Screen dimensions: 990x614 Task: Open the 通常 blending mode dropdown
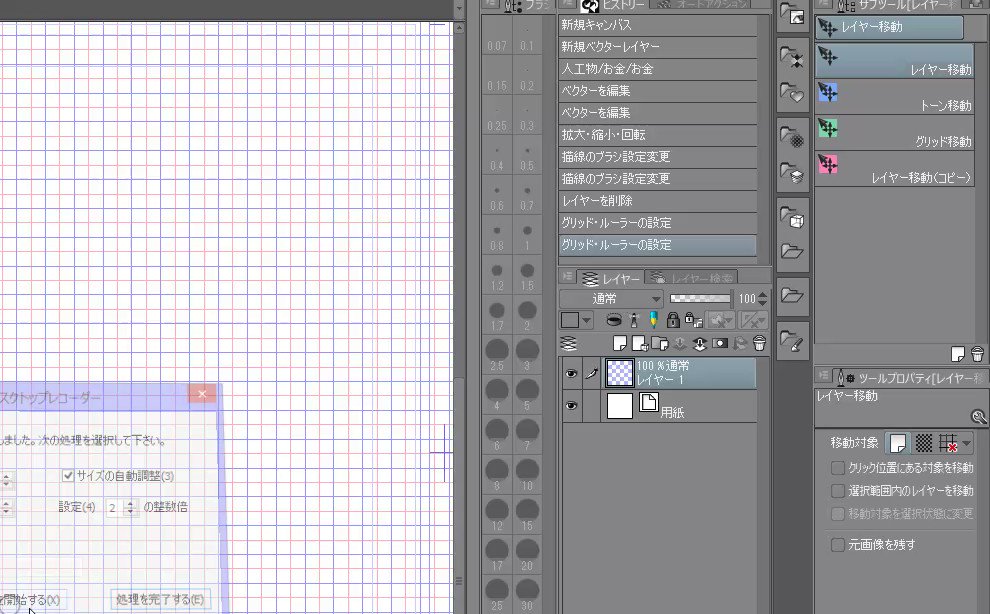[611, 298]
